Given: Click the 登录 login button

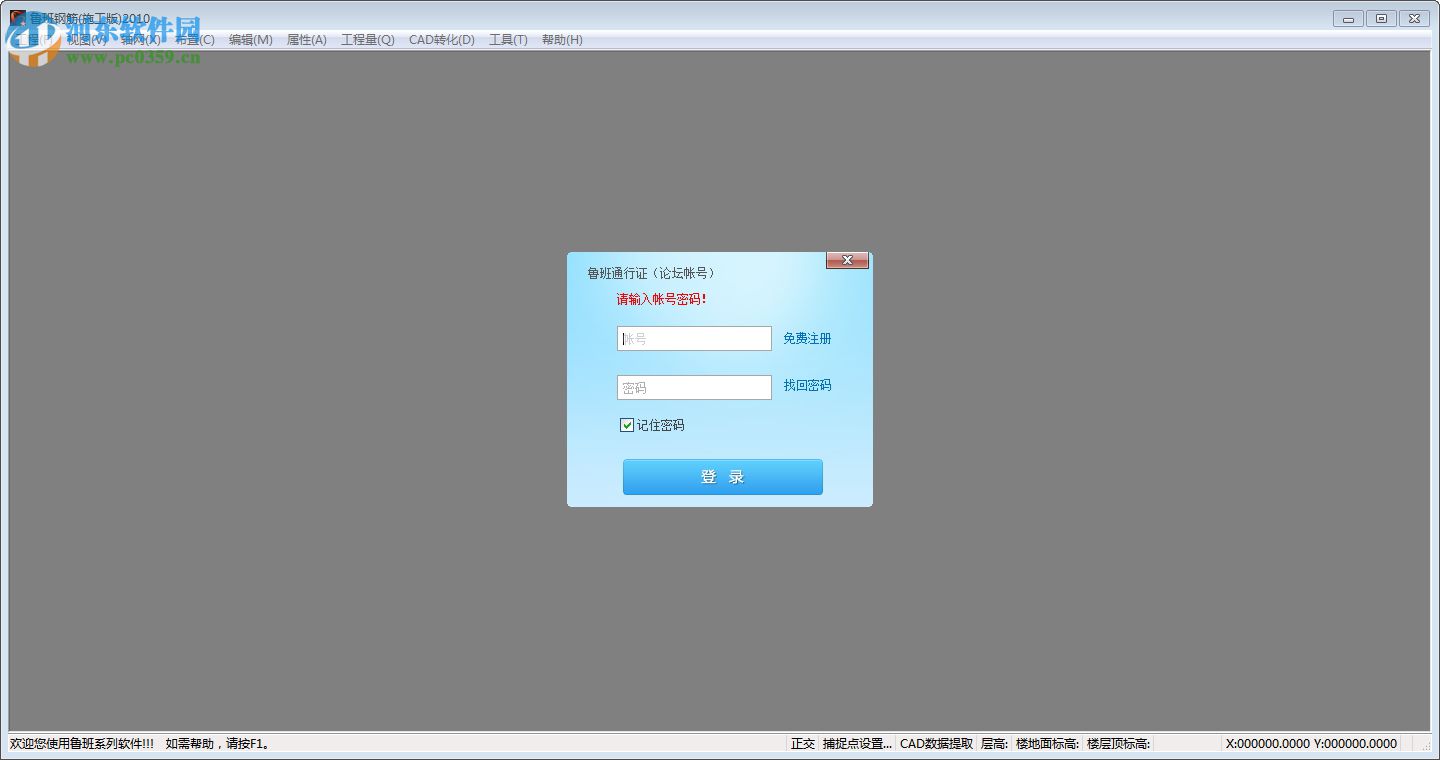Looking at the screenshot, I should [x=722, y=477].
